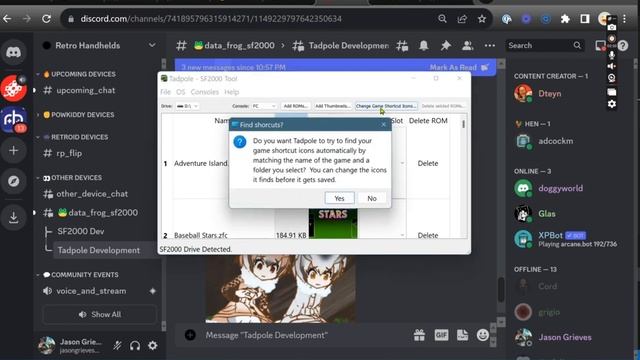Open Discord direct messages home icon

13,52
